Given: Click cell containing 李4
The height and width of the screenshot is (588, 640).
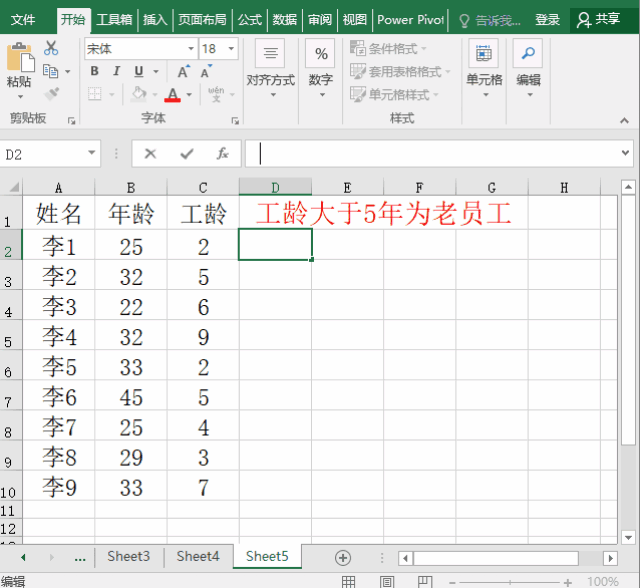Looking at the screenshot, I should (59, 336).
